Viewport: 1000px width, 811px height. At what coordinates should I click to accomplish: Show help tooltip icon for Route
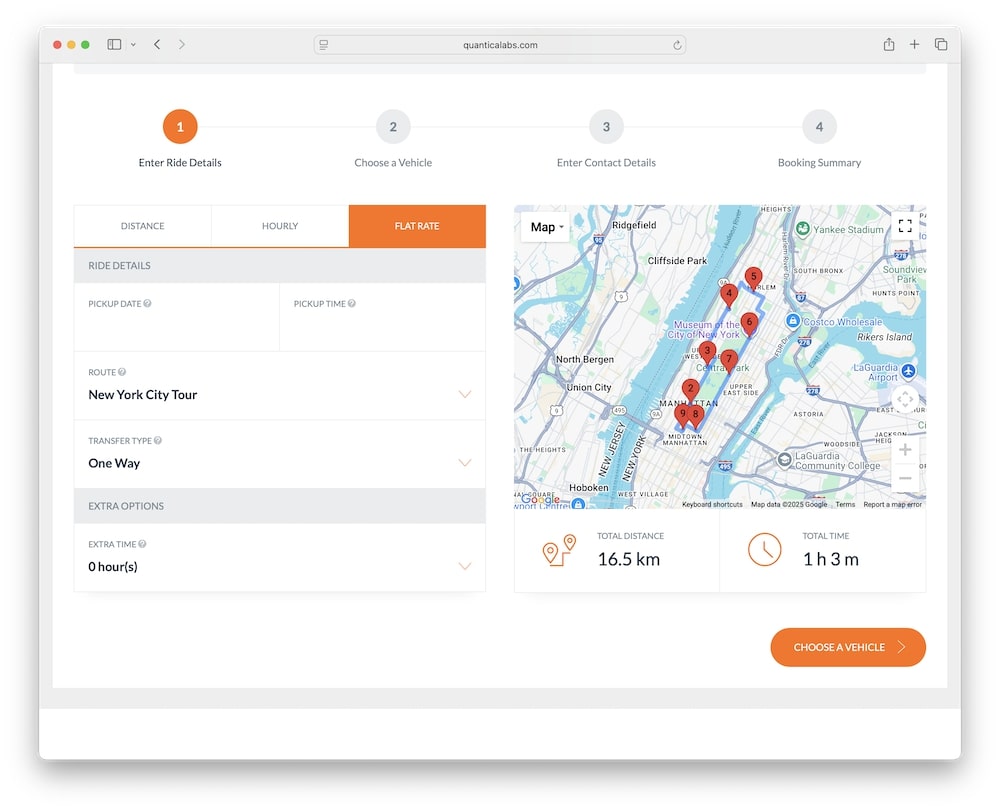[122, 372]
